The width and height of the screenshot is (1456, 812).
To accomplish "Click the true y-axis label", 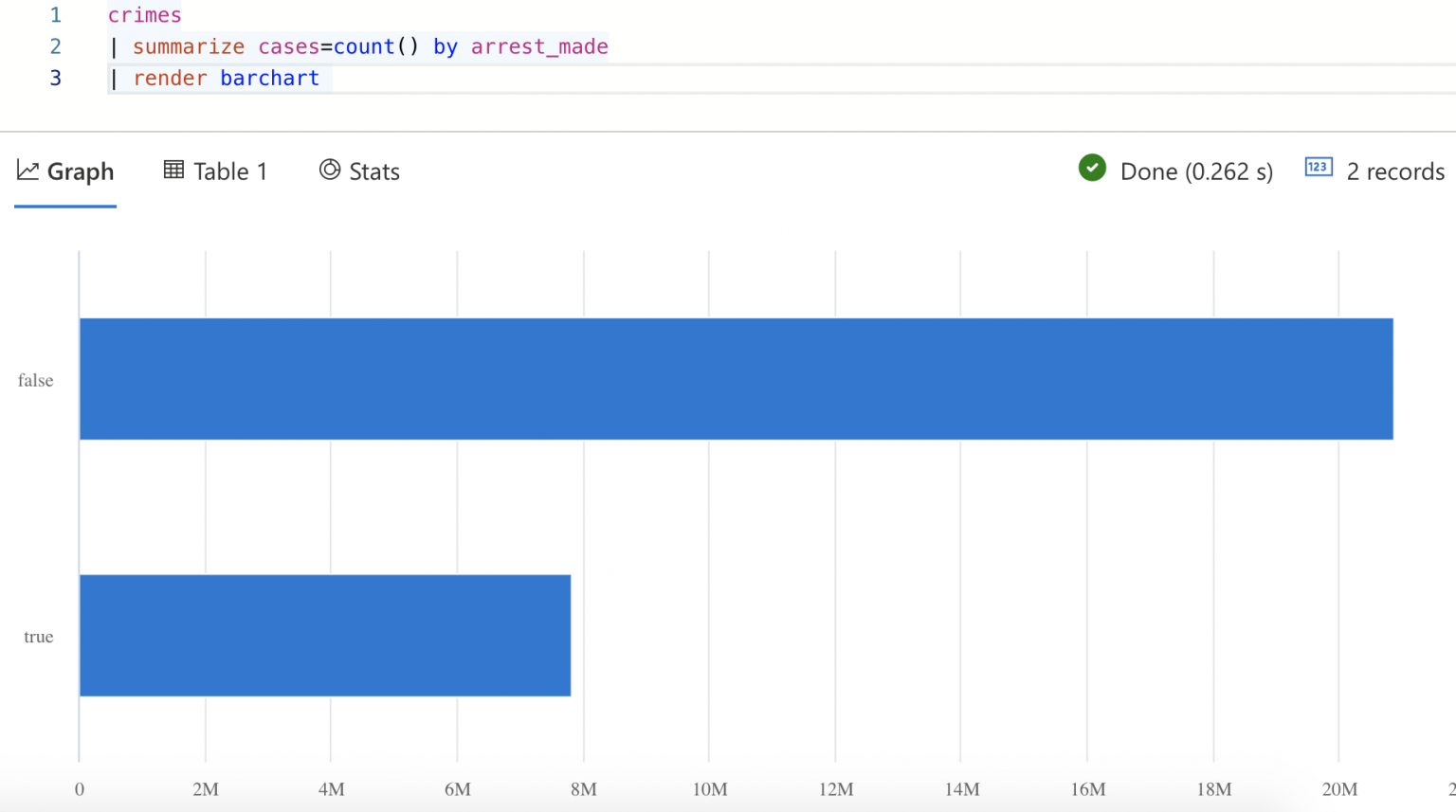I will (x=37, y=637).
